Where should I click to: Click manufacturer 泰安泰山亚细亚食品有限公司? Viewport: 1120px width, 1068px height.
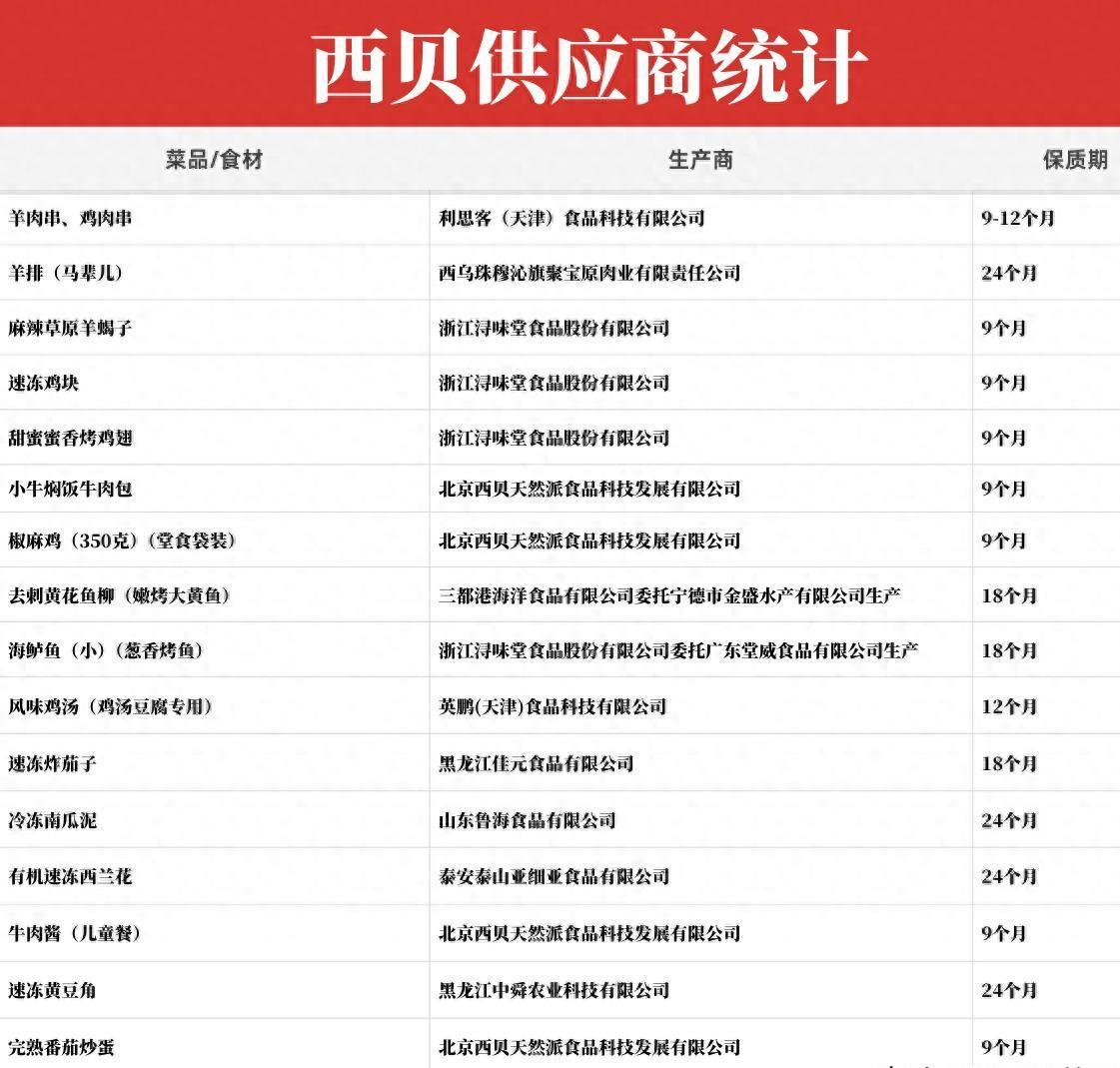554,876
